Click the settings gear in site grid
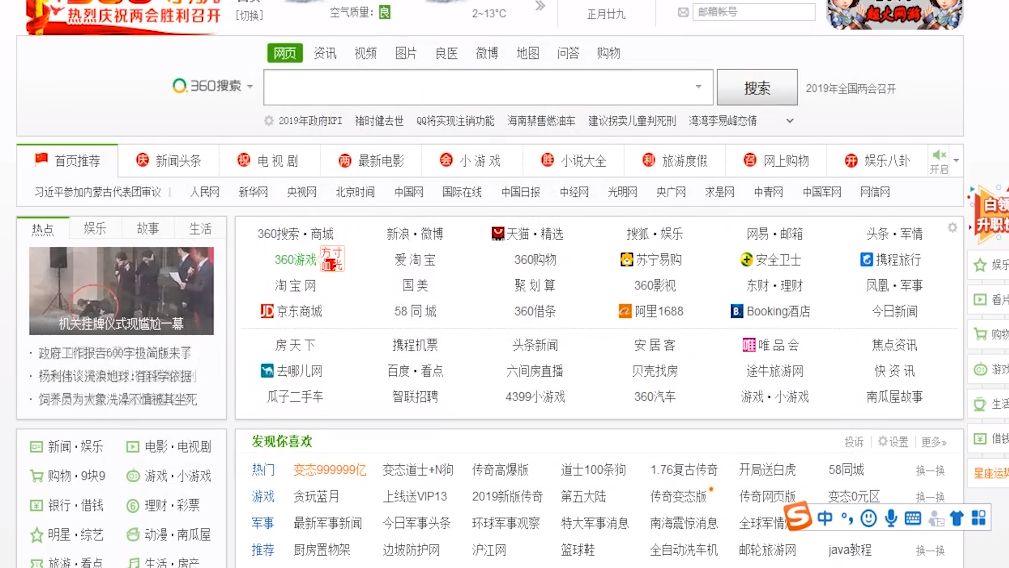The height and width of the screenshot is (568, 1009). pyautogui.click(x=952, y=227)
